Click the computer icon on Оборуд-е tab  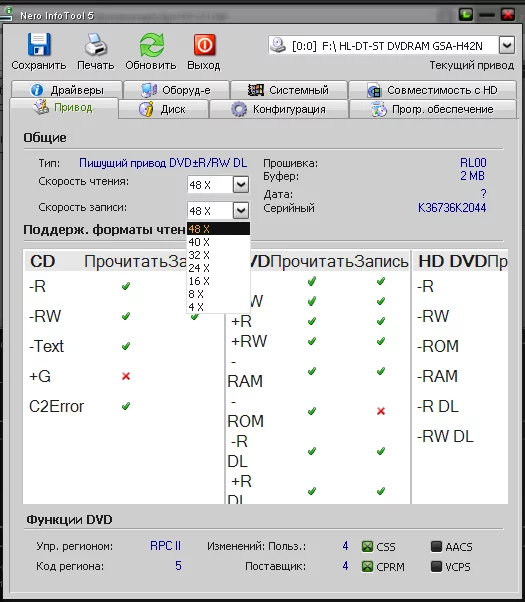point(149,90)
